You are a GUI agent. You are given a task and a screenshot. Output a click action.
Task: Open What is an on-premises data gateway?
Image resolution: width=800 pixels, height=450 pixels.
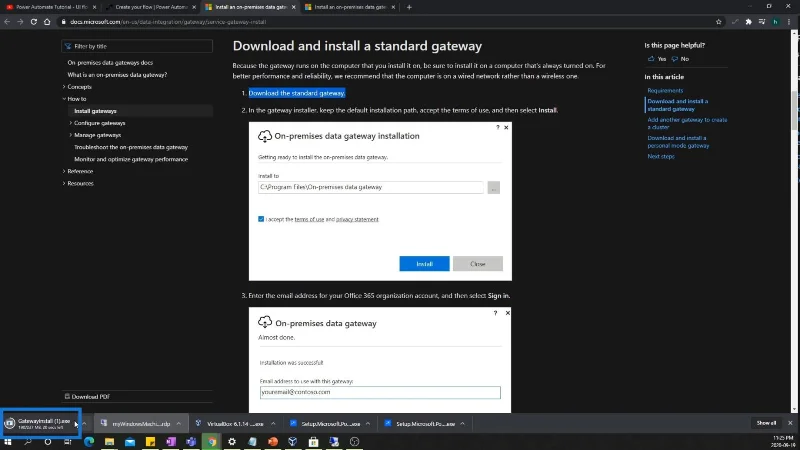tap(117, 75)
